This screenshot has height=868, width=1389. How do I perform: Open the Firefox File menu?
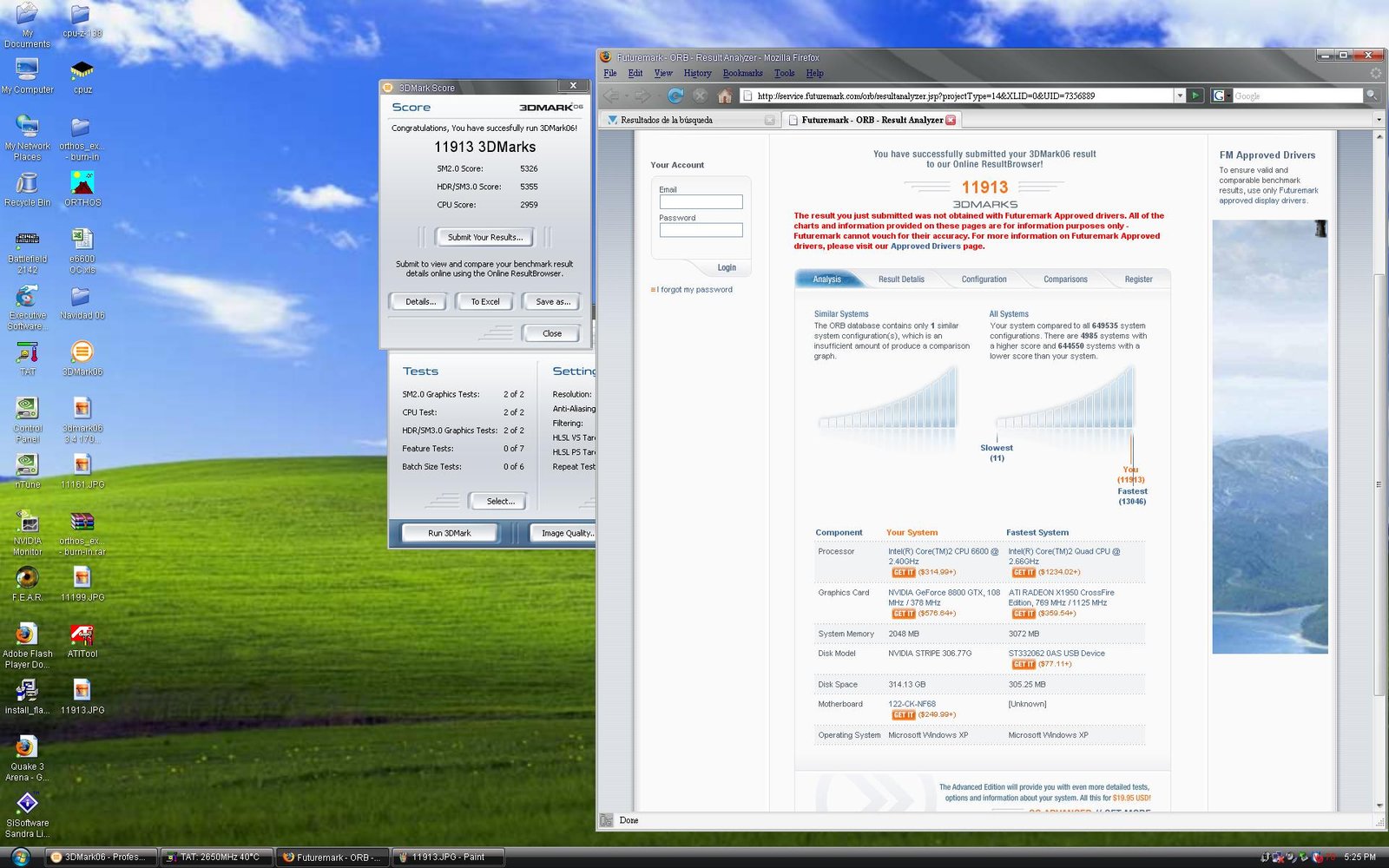coord(610,73)
